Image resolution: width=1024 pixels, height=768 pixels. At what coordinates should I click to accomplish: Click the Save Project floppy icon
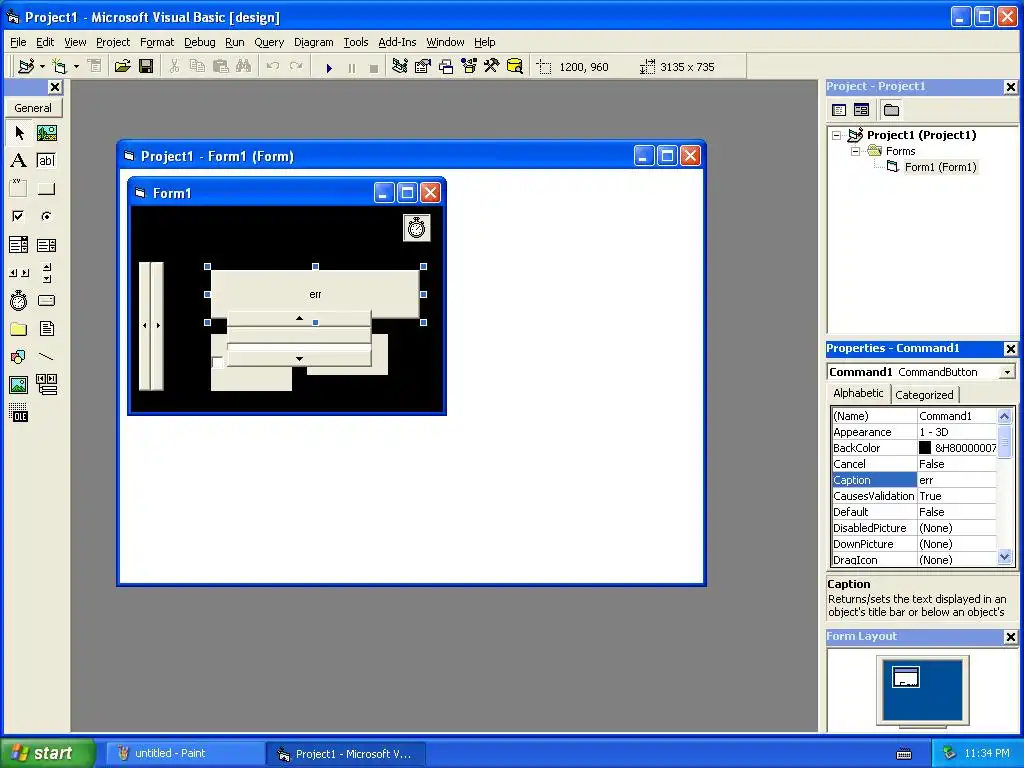(146, 67)
